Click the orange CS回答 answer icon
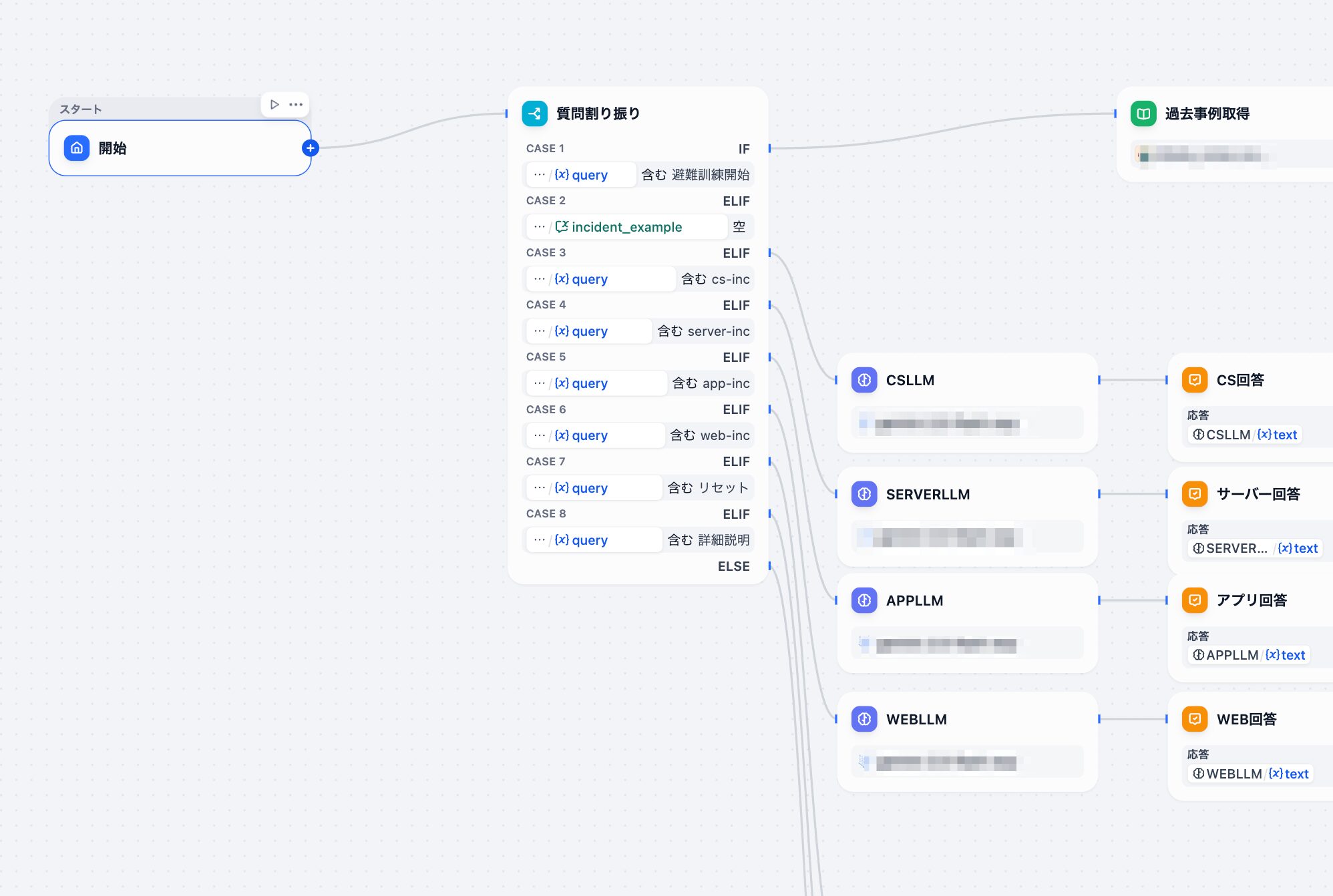 coord(1195,381)
